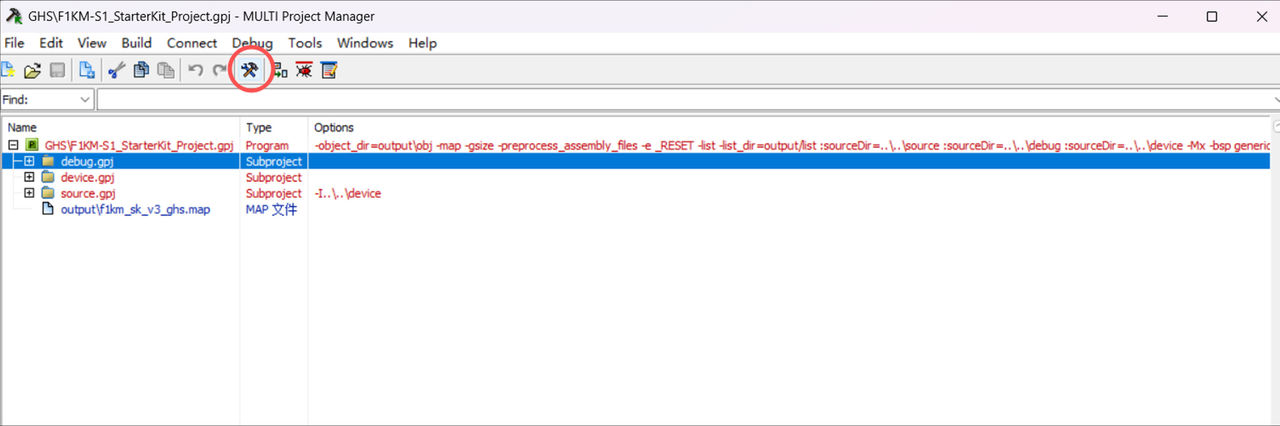
Task: Click the source.gpj option -I..\..\device
Action: tap(347, 193)
